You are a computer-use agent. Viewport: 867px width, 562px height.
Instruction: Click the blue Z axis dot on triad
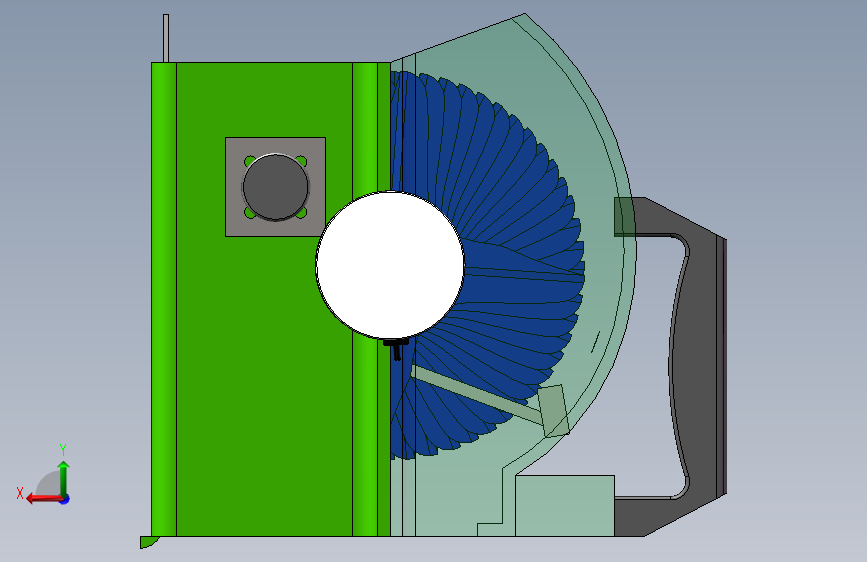pyautogui.click(x=65, y=499)
